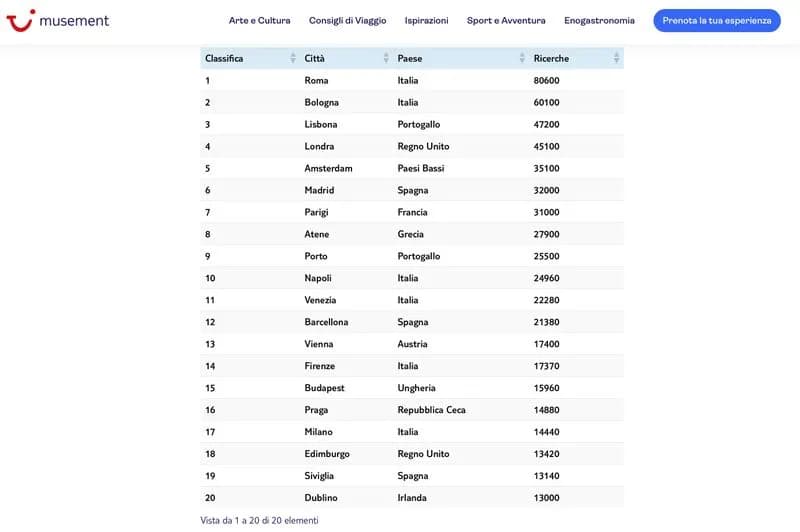The height and width of the screenshot is (532, 800).
Task: Open Arte e Cultura menu
Action: (259, 20)
